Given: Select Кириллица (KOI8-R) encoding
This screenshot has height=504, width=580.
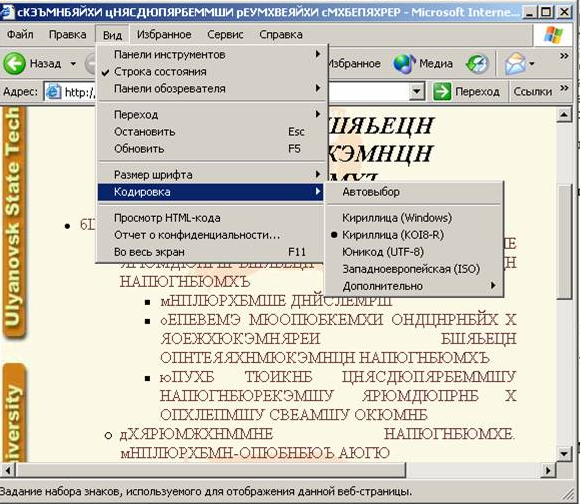Looking at the screenshot, I should click(x=414, y=235).
